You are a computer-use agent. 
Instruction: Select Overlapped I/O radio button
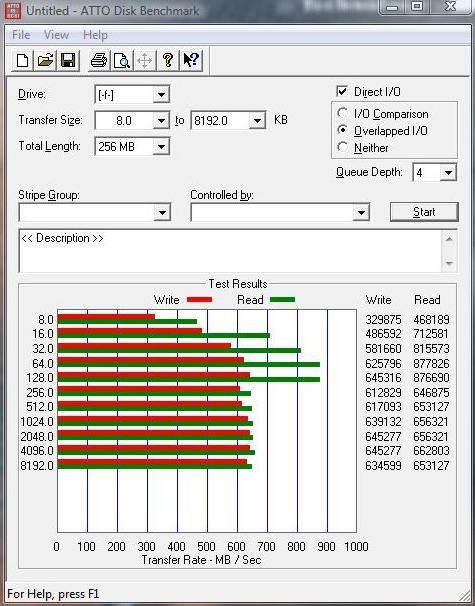[x=342, y=130]
